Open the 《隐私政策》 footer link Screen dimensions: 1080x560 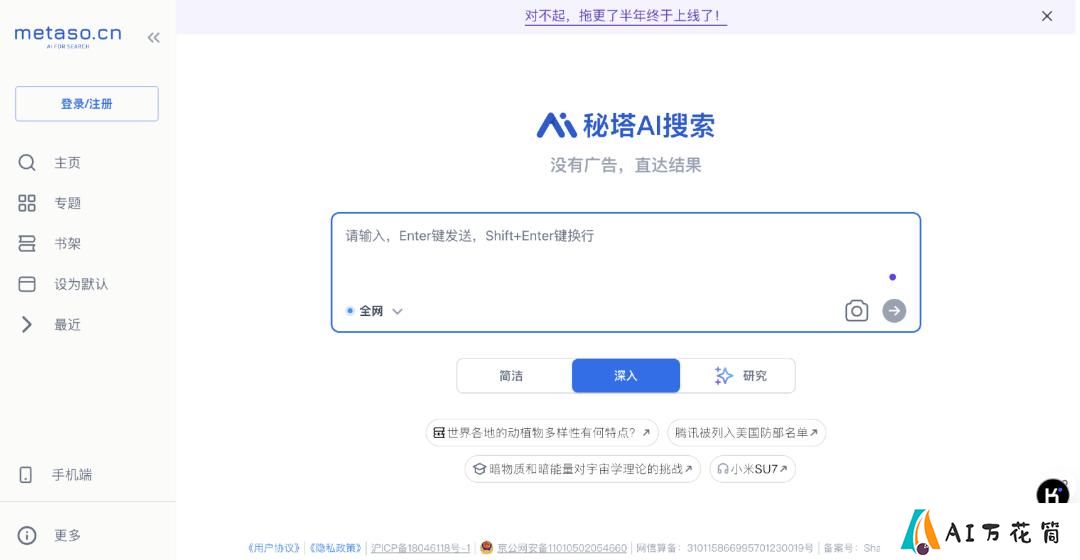click(x=335, y=548)
